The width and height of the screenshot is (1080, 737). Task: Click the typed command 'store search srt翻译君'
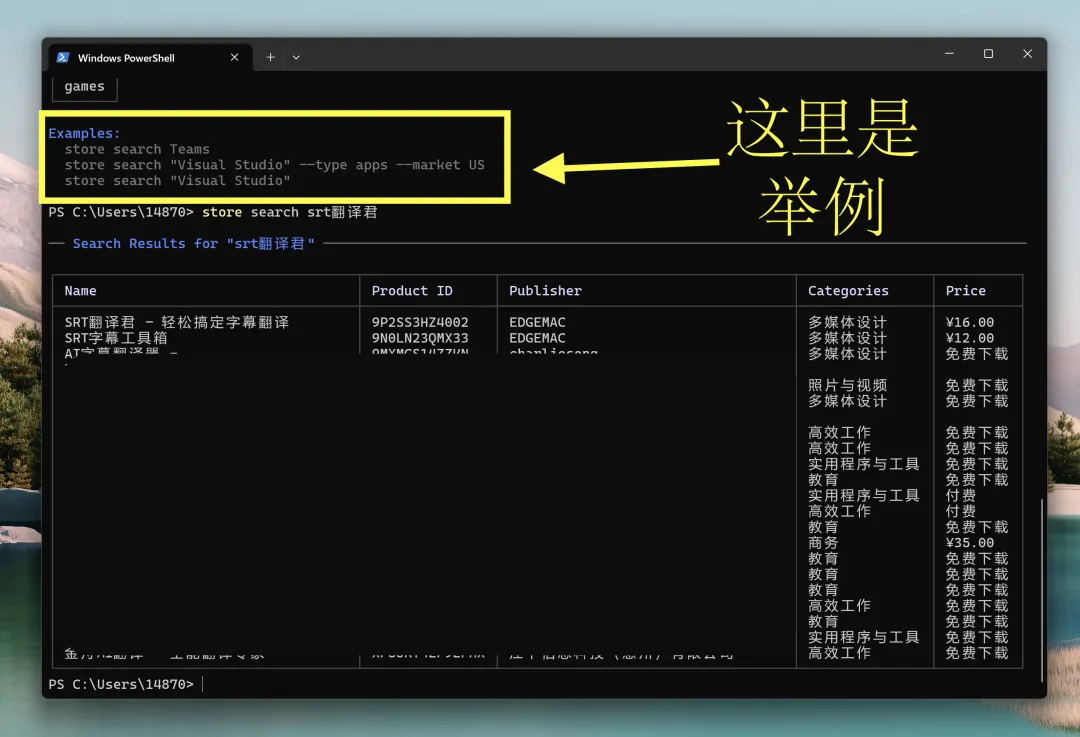[x=289, y=212]
